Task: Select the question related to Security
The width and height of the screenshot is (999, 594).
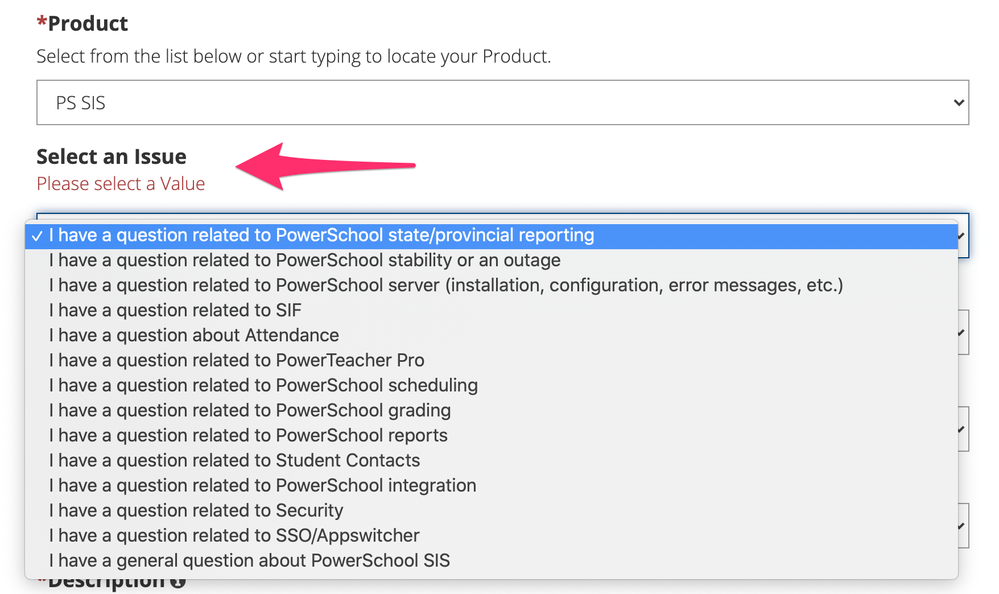Action: pyautogui.click(x=196, y=511)
